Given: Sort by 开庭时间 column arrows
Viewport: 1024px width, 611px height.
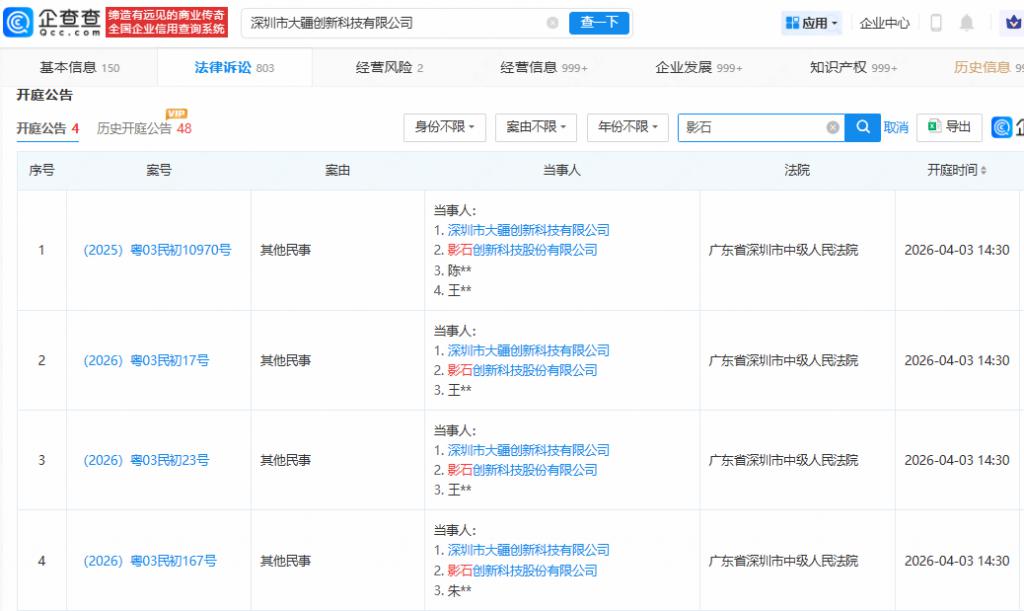Looking at the screenshot, I should (x=983, y=171).
